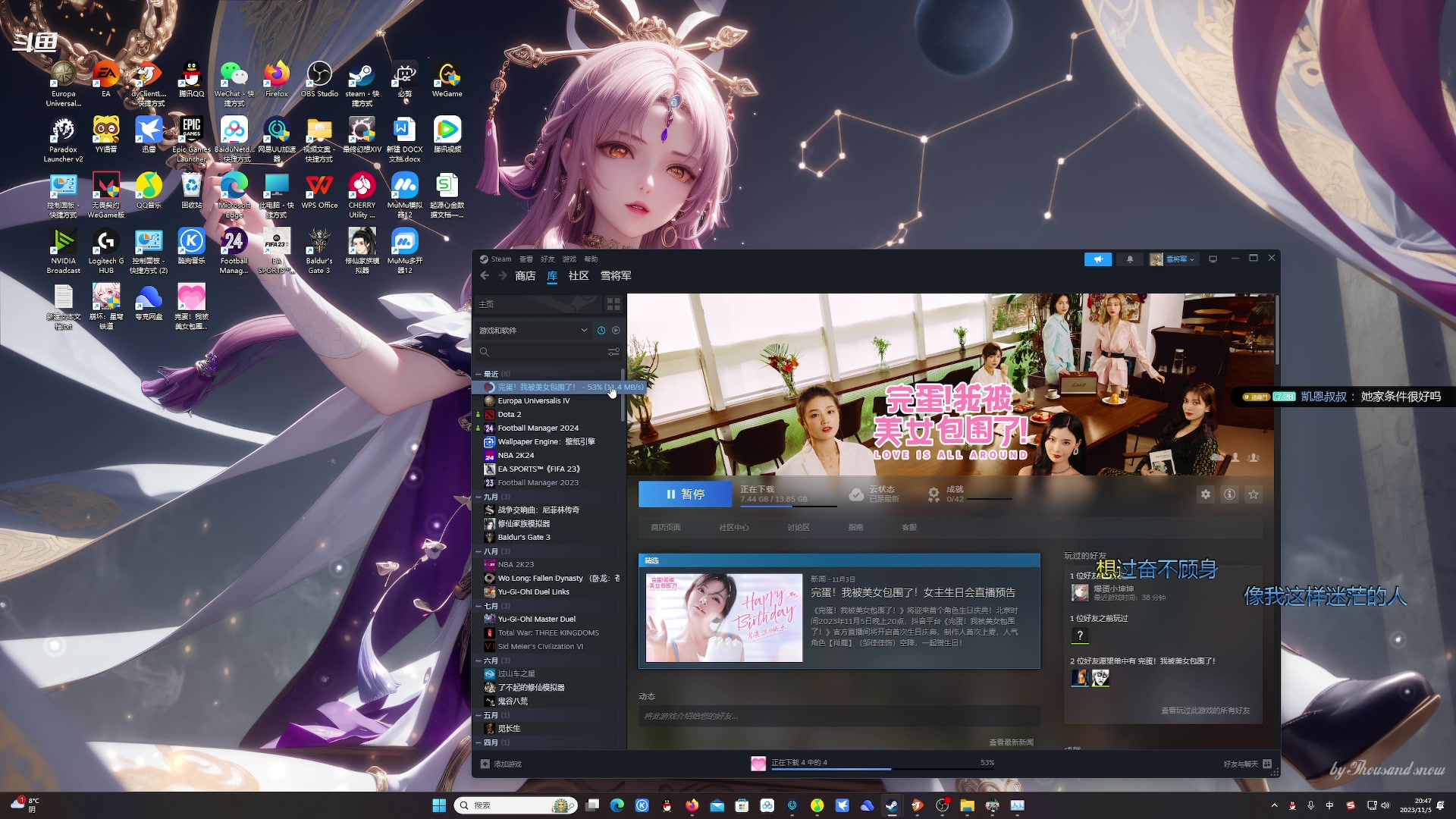The width and height of the screenshot is (1456, 819).
Task: Open OBS Studio desktop icon
Action: pos(319,80)
